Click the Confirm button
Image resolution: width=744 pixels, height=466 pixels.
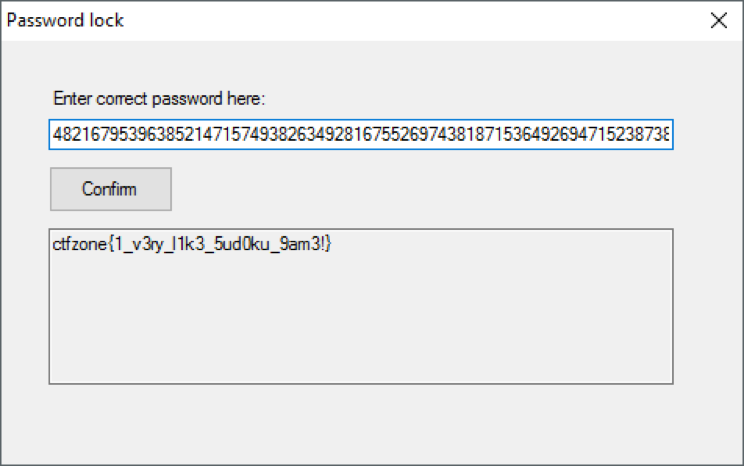[110, 189]
